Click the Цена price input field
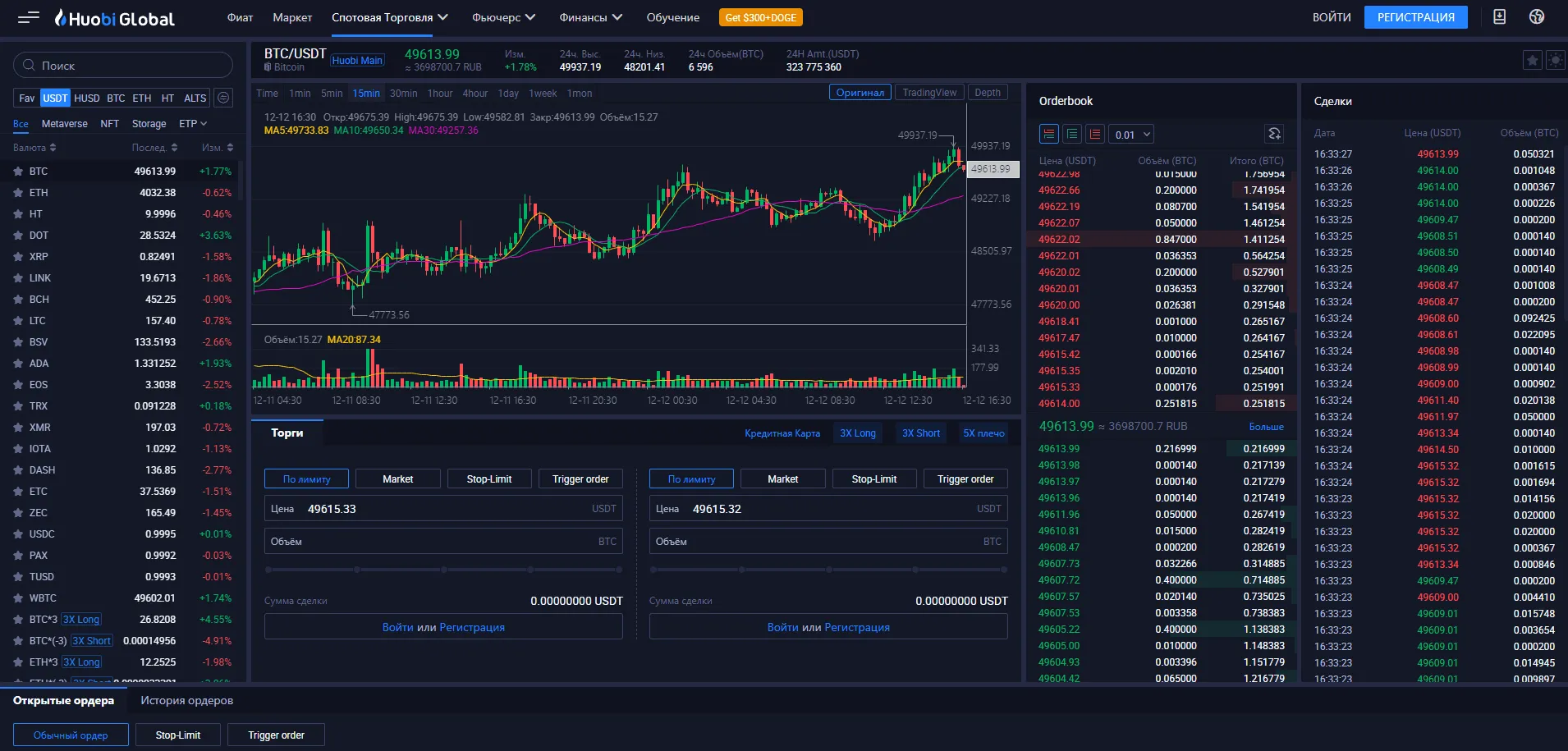The height and width of the screenshot is (751, 1568). tap(443, 508)
